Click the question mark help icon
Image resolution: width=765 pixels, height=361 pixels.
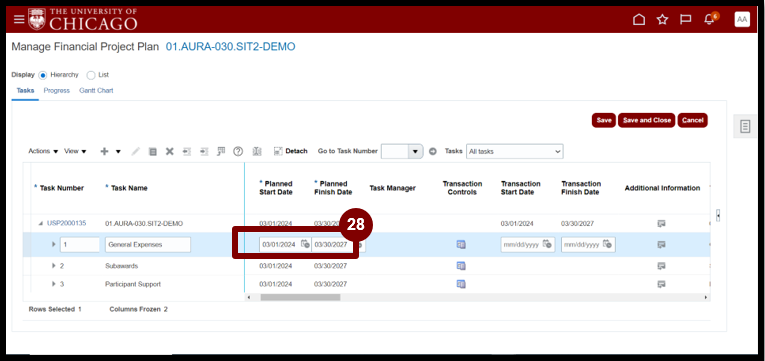tap(238, 151)
